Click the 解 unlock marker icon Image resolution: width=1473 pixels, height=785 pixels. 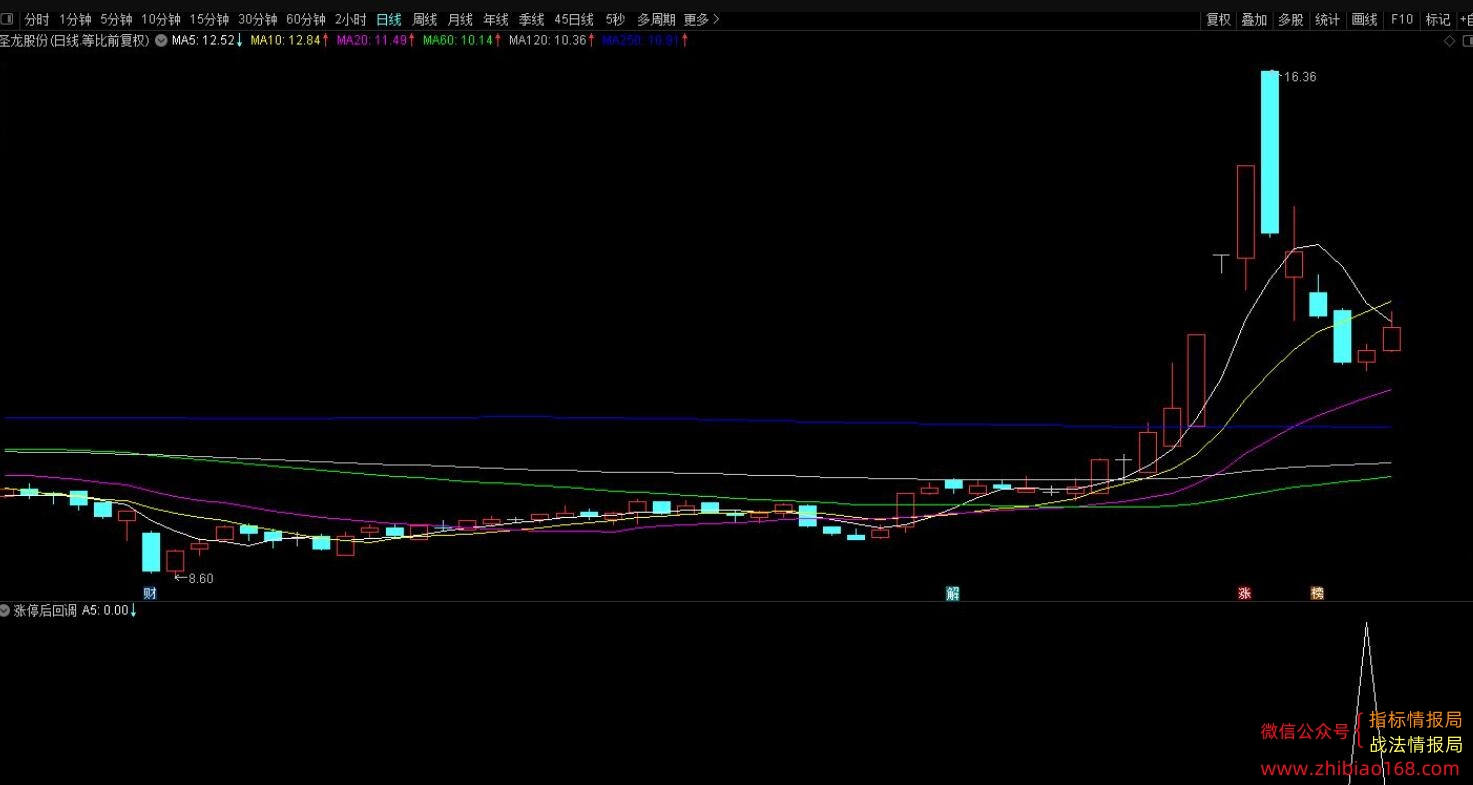(952, 593)
